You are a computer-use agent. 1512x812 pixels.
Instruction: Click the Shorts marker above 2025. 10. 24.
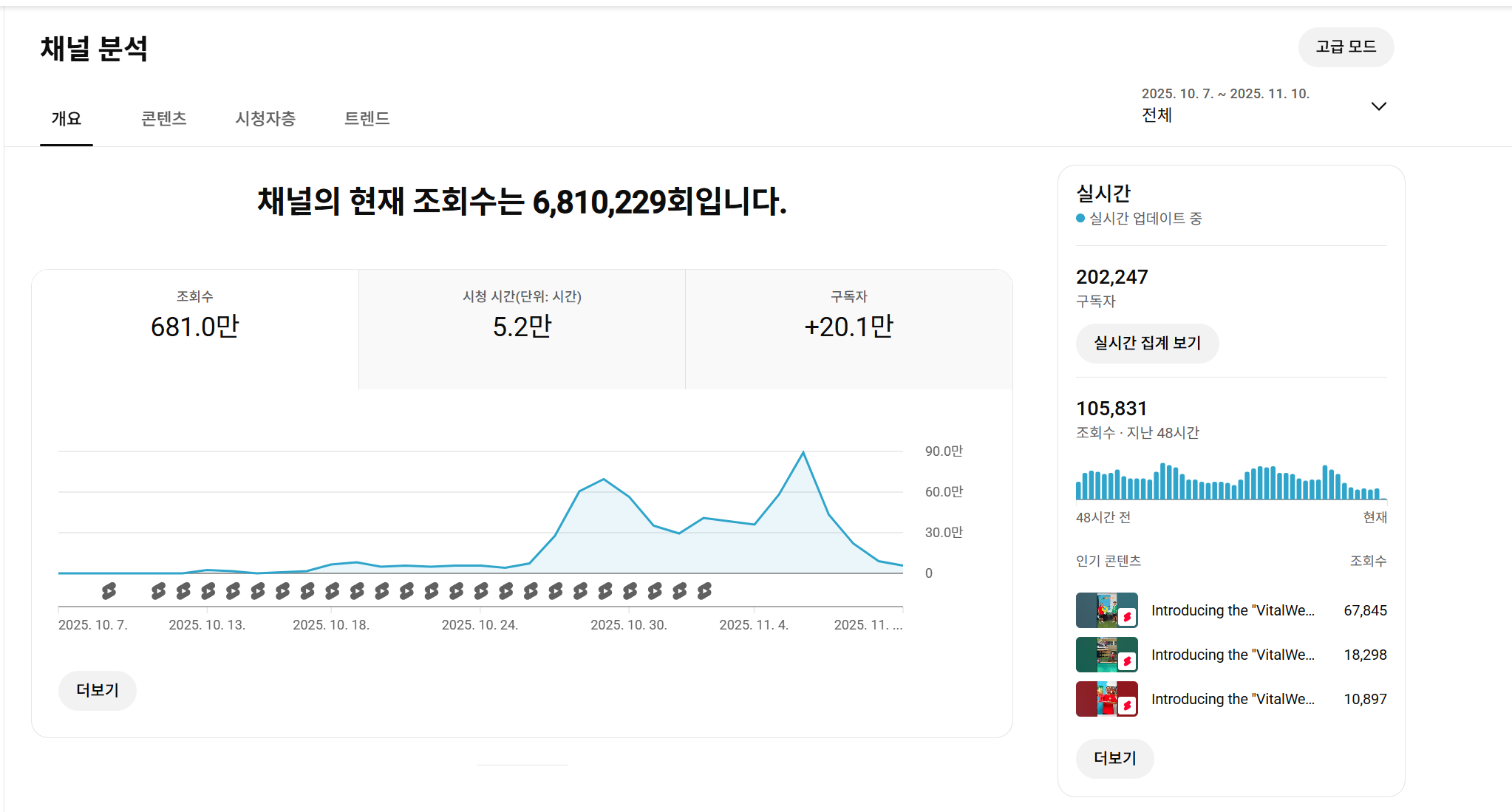click(481, 590)
